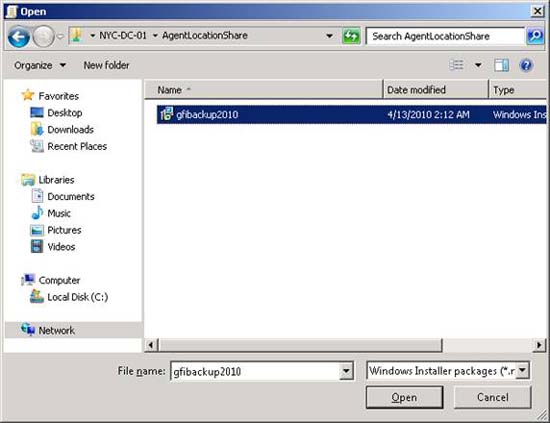Open the Videos library
Screen dimensions: 550x423
tap(61, 247)
